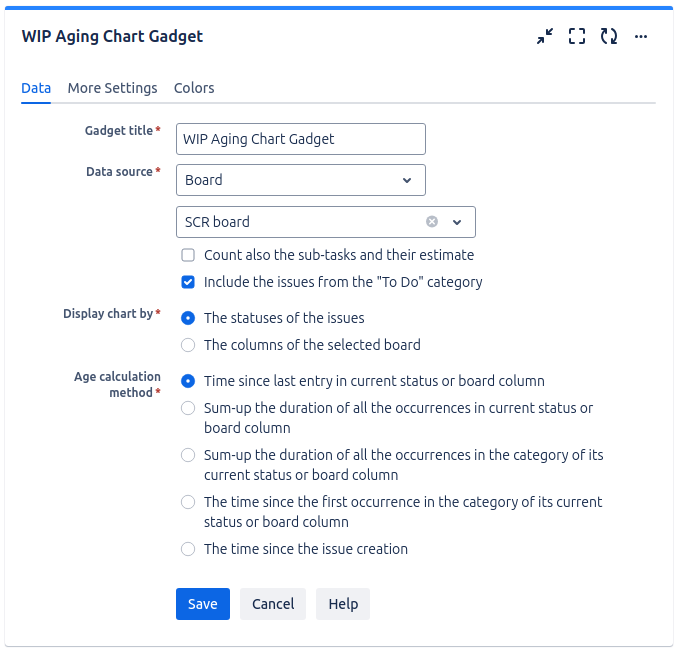Select time since the issue creation
The image size is (680, 652).
click(188, 549)
